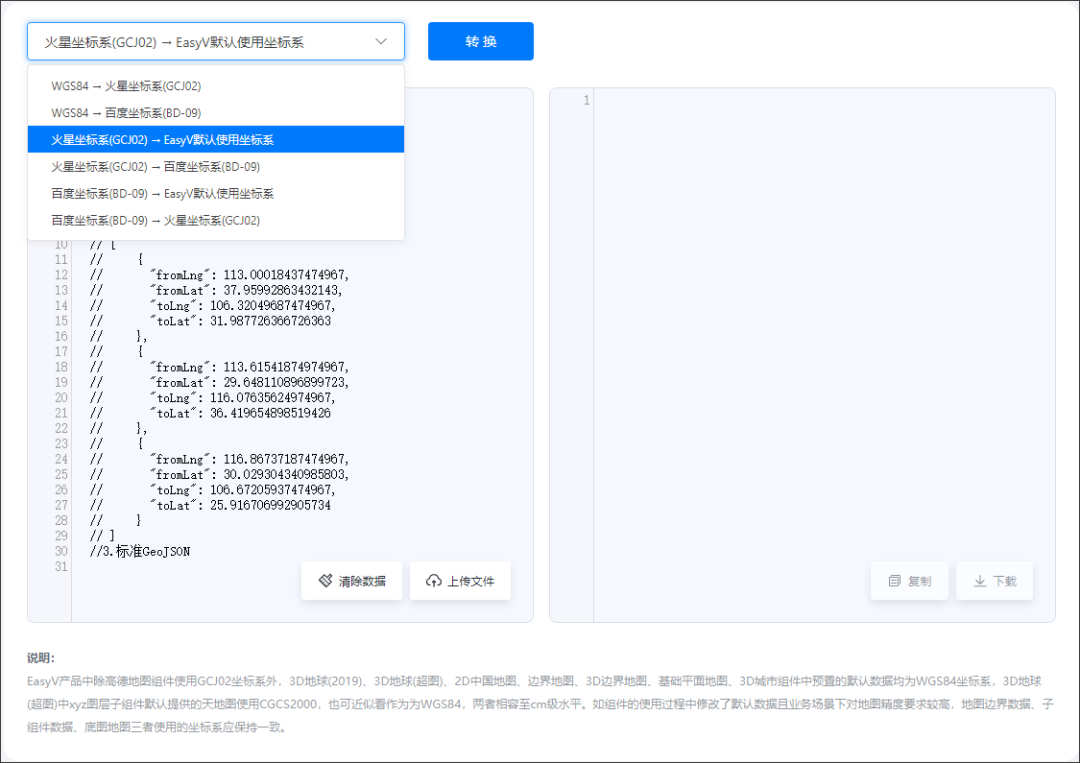1080x763 pixels.
Task: Select WGS84 → 火星坐标系(GCJ02) option
Action: point(216,86)
